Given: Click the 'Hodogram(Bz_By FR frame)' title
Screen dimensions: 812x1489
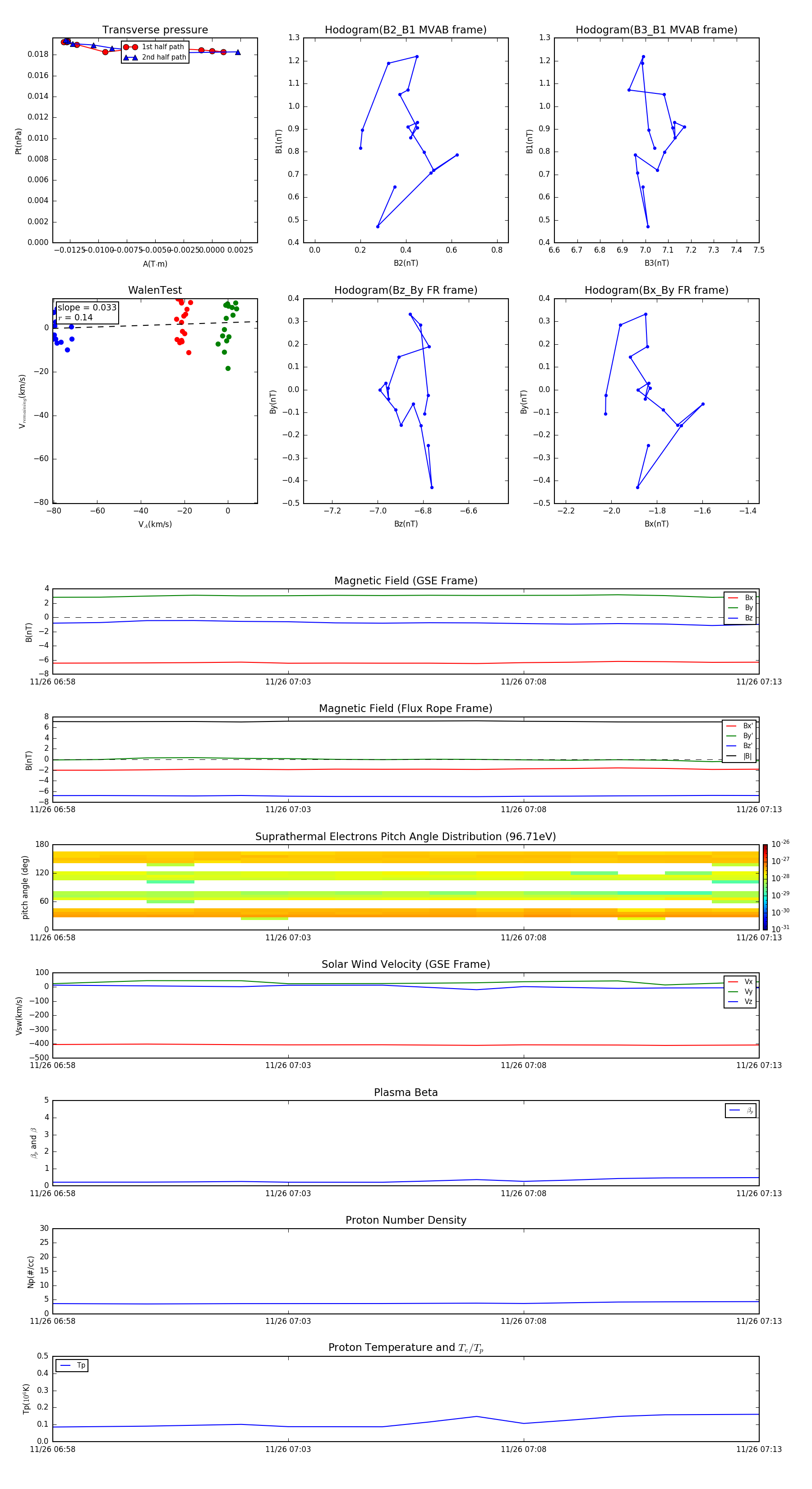Looking at the screenshot, I should click(406, 290).
